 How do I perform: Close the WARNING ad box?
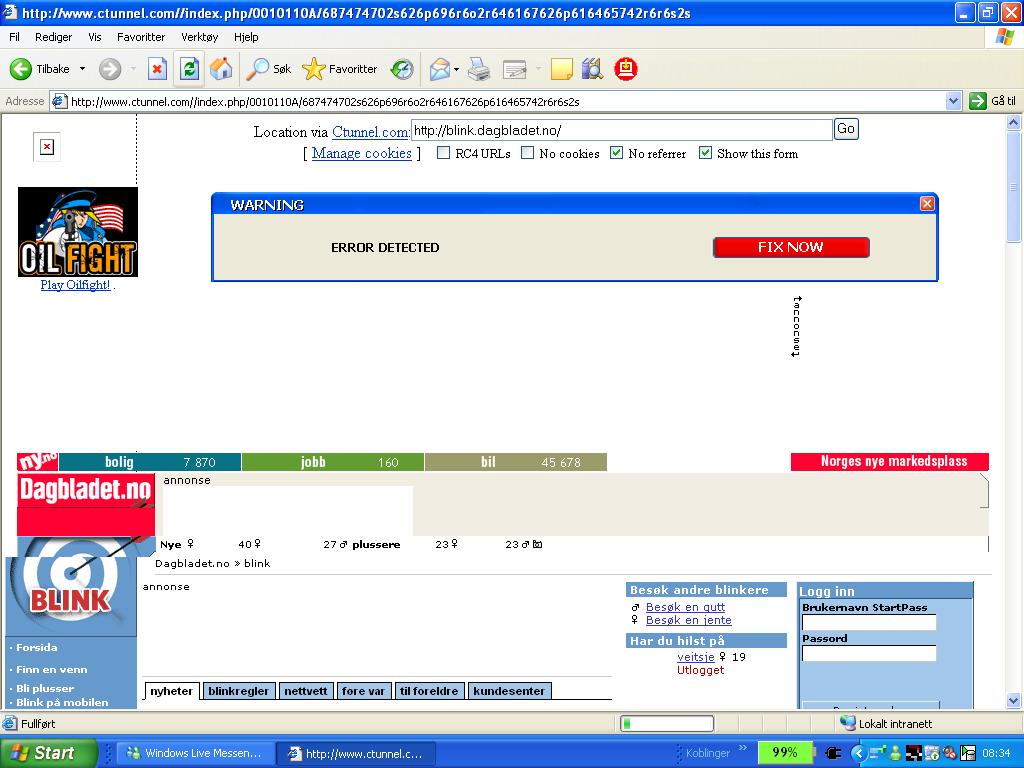[927, 204]
